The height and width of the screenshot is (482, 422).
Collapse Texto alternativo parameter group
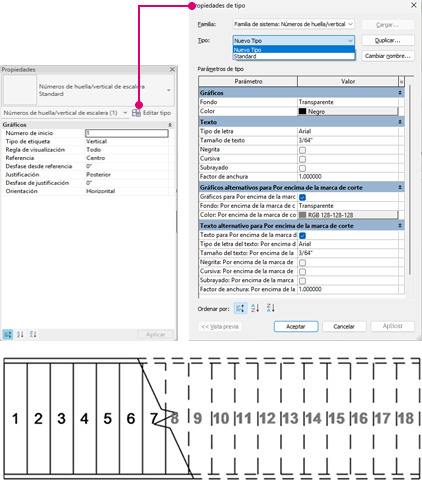[x=400, y=226]
